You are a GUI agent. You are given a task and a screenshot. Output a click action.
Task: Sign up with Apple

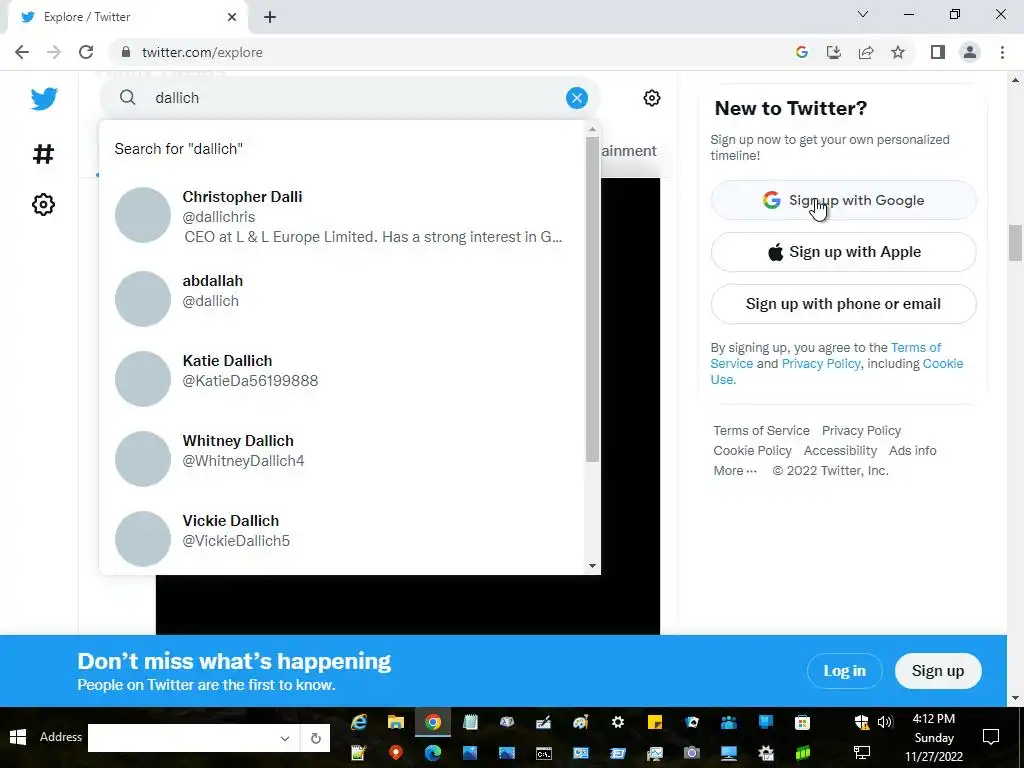843,252
